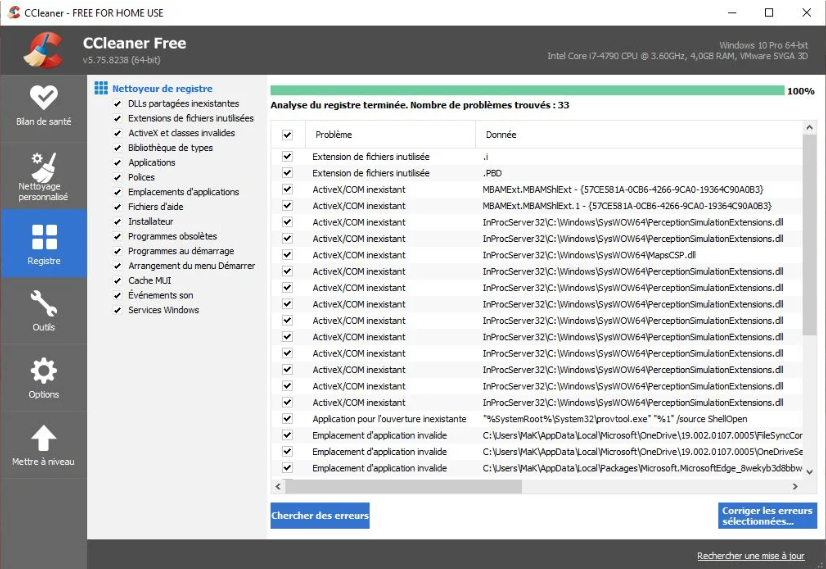Open the Registre section icon
826x569 pixels.
[43, 237]
